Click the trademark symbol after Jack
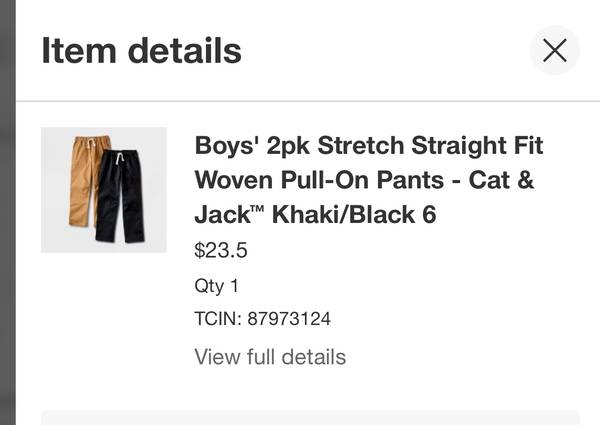The height and width of the screenshot is (425, 600). [258, 209]
